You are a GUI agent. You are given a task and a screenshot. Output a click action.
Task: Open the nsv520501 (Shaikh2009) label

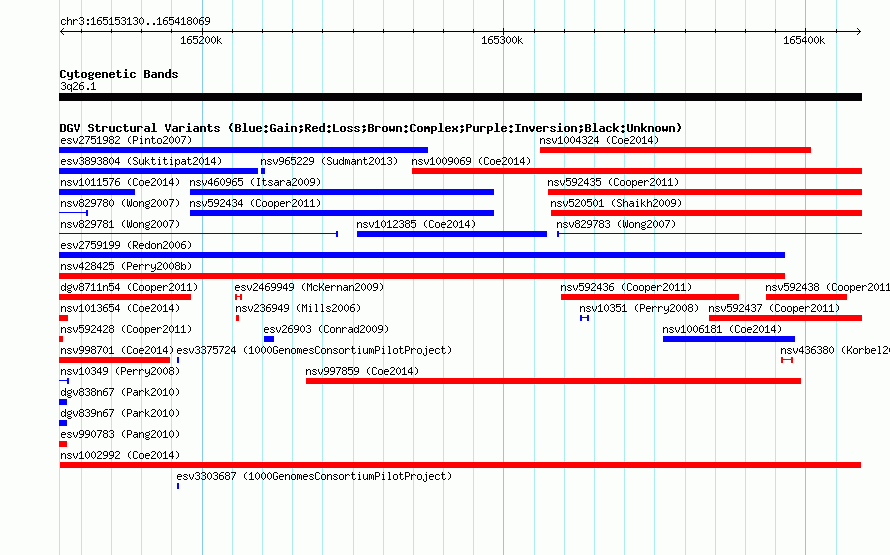coord(616,203)
